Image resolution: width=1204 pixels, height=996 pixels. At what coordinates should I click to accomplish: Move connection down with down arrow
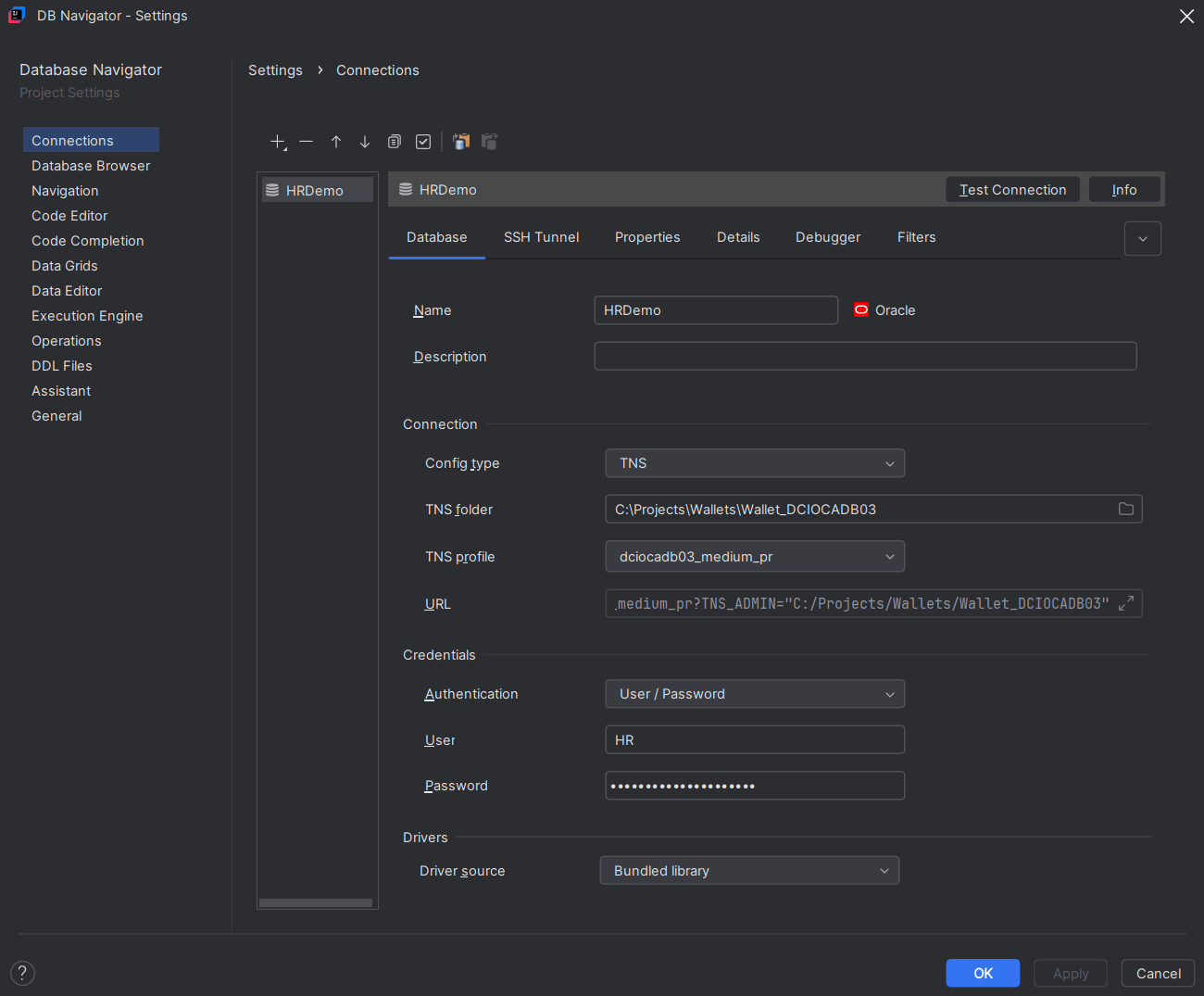(365, 142)
